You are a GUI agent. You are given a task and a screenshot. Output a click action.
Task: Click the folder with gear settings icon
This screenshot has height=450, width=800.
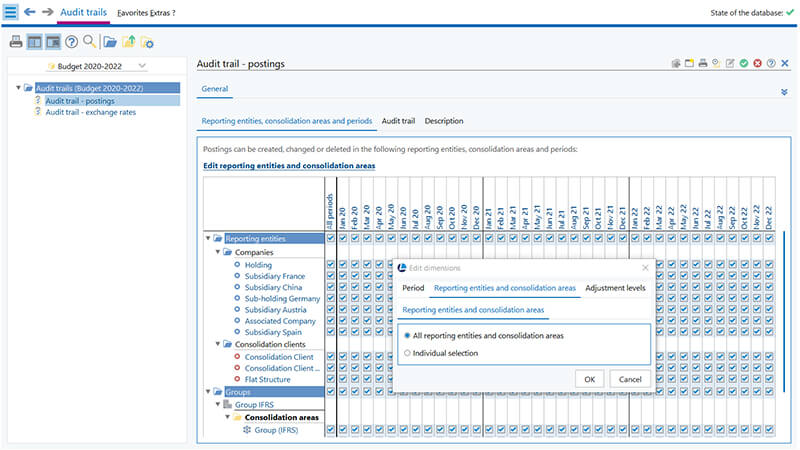pos(147,42)
